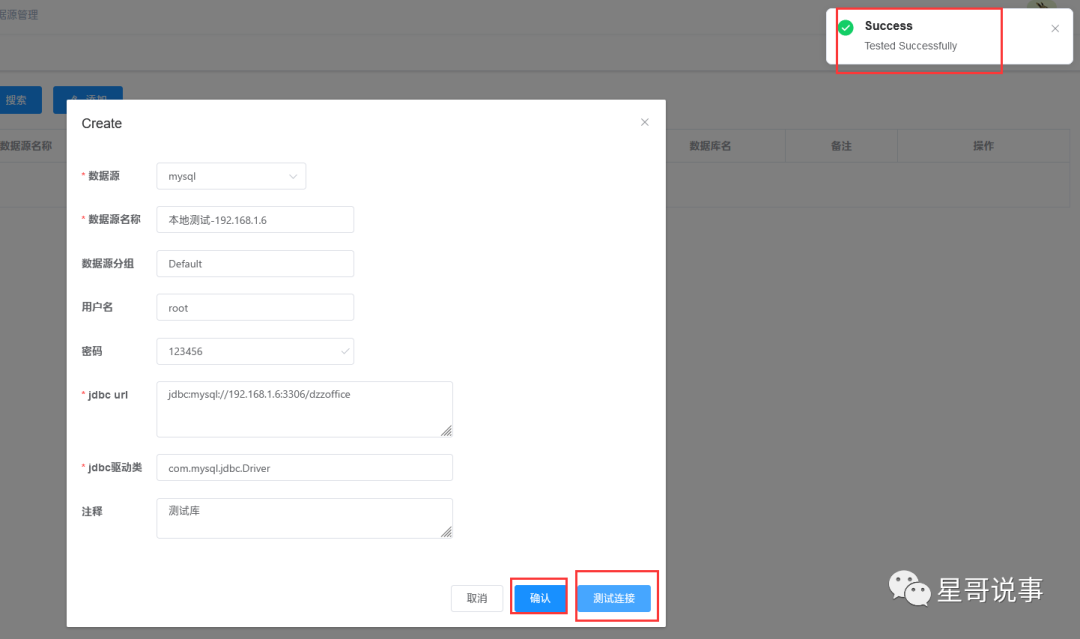Click the arrow icon inside the 密码 field
Screen dimensions: 1080x639
pos(345,351)
